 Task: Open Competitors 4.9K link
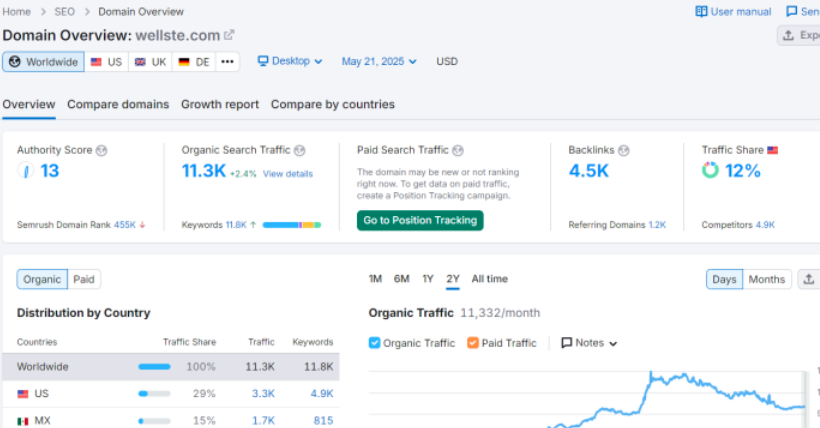coord(765,225)
